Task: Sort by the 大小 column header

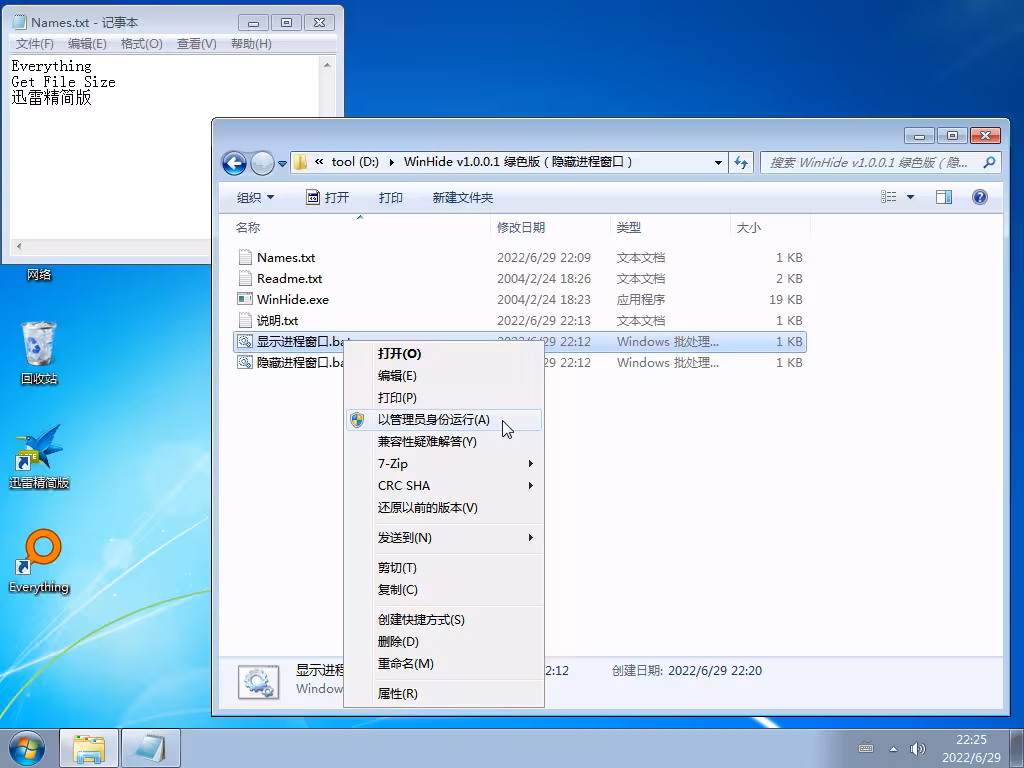Action: [x=770, y=227]
